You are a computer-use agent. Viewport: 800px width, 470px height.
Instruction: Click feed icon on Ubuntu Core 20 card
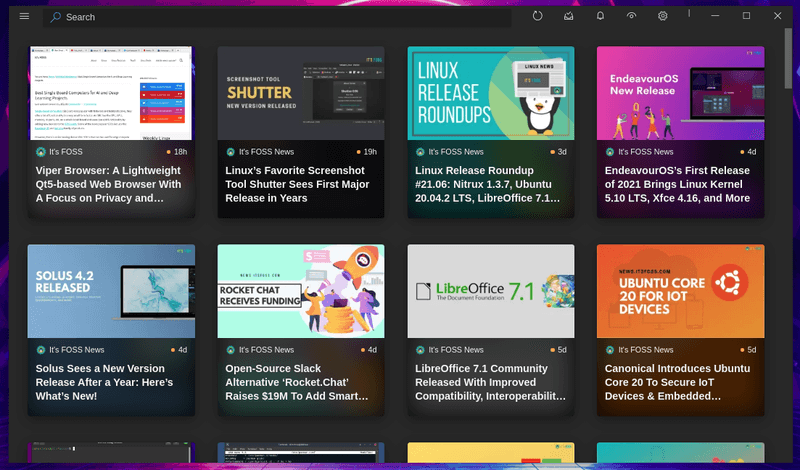click(x=610, y=350)
